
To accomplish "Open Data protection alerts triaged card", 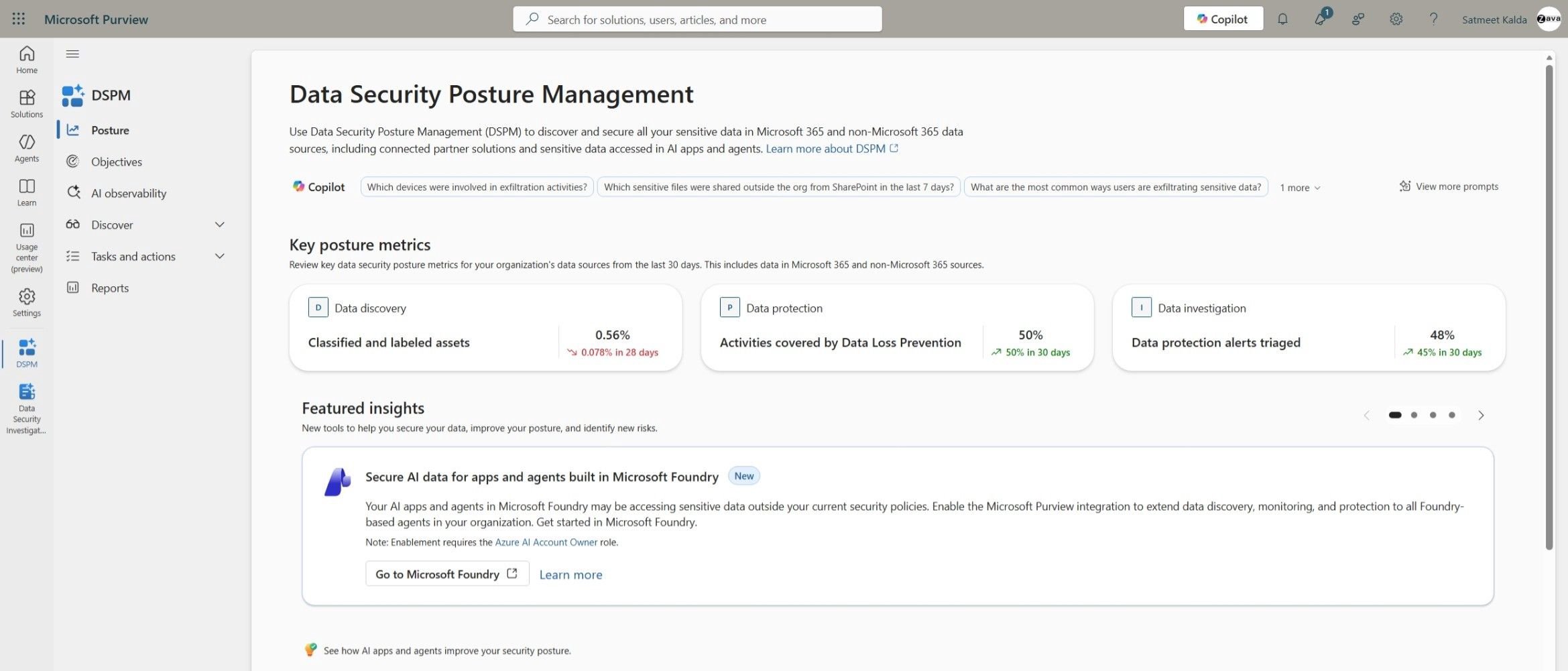I will pyautogui.click(x=1309, y=328).
